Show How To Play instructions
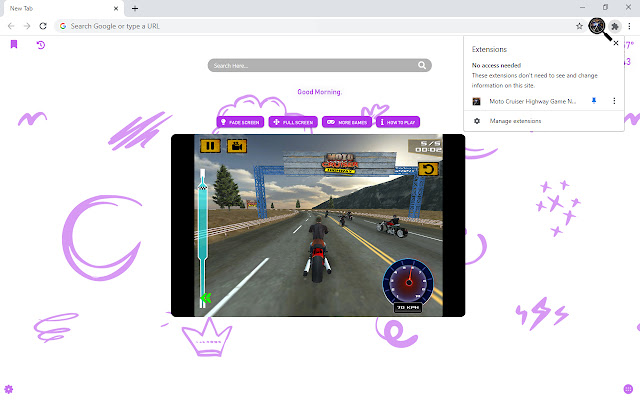Viewport: 640px width, 400px height. click(398, 122)
